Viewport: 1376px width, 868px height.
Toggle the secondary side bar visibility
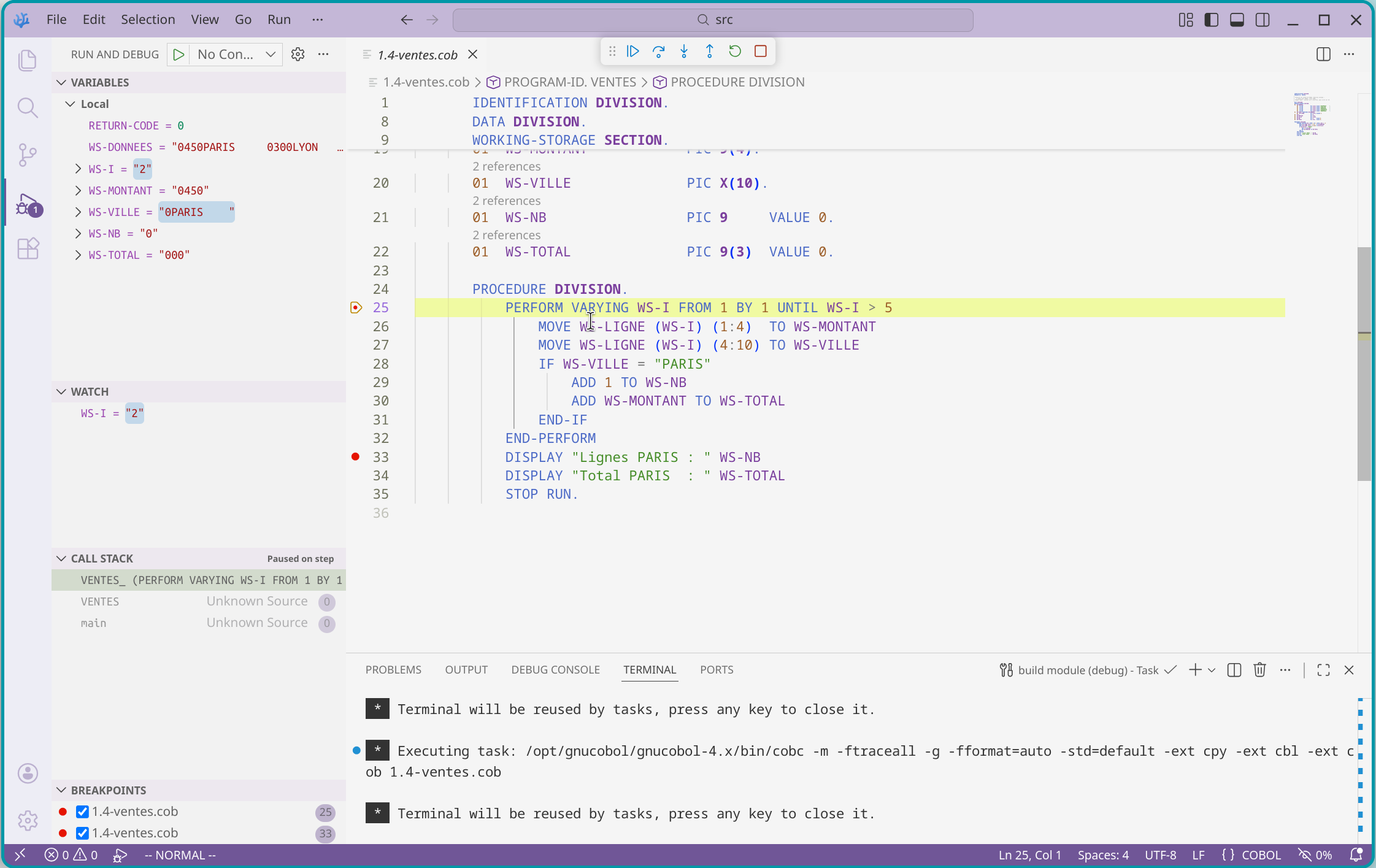pyautogui.click(x=1263, y=20)
